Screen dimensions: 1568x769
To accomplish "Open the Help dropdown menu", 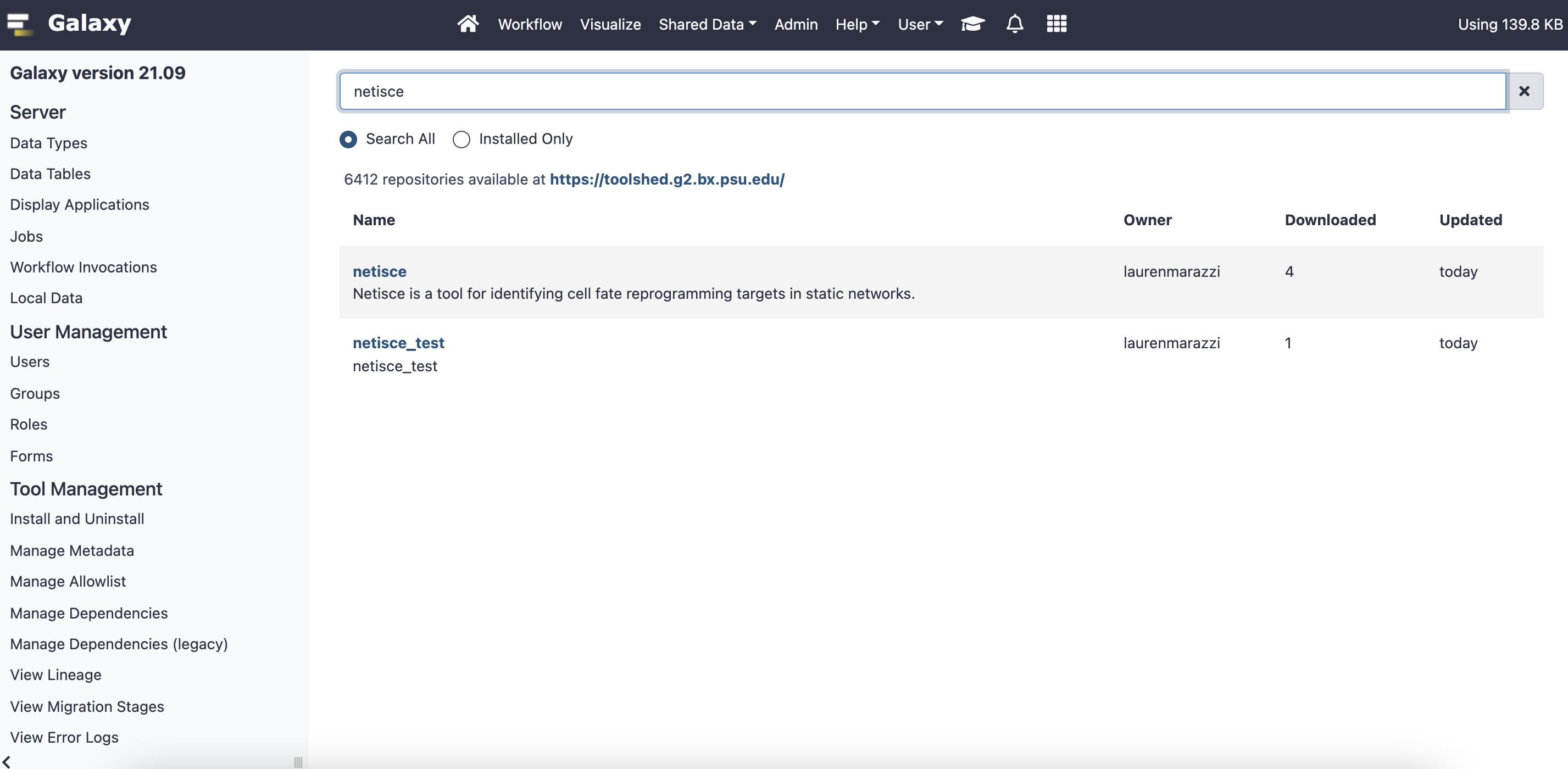I will tap(857, 24).
